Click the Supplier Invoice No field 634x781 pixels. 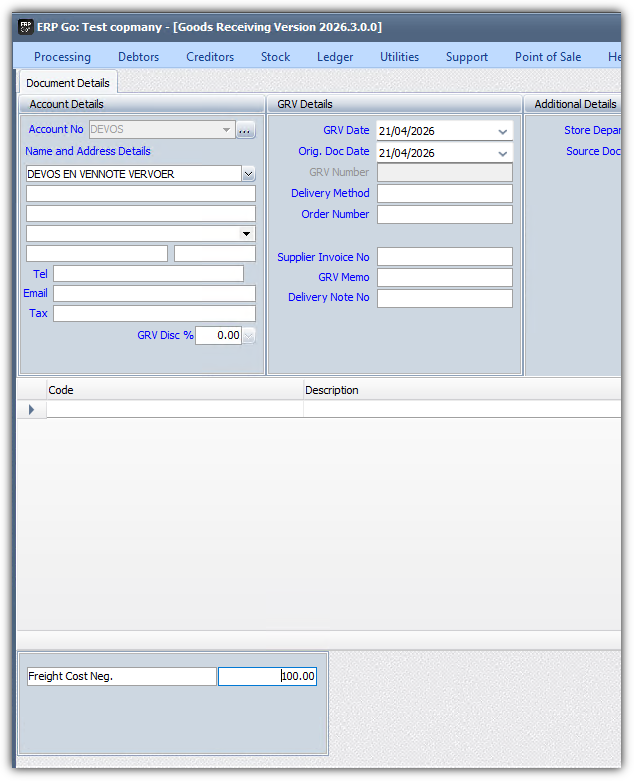[x=444, y=257]
